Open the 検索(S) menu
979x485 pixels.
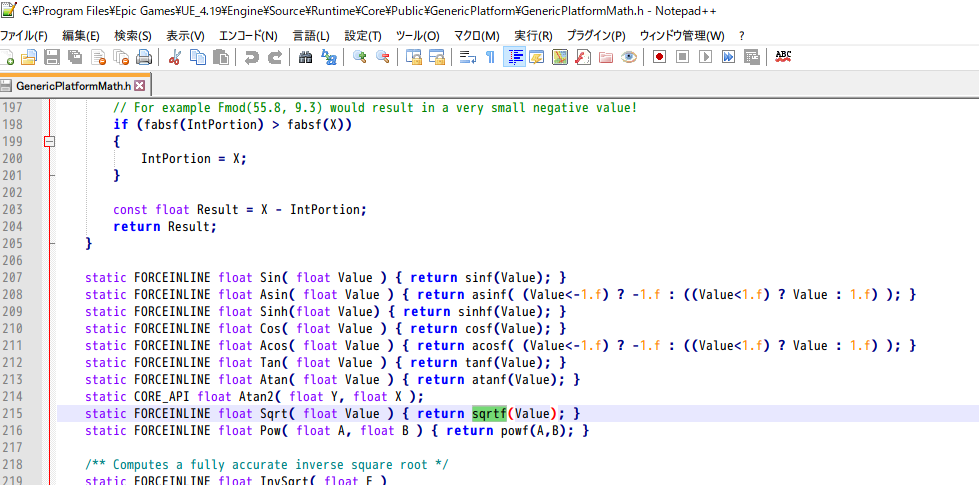[132, 36]
